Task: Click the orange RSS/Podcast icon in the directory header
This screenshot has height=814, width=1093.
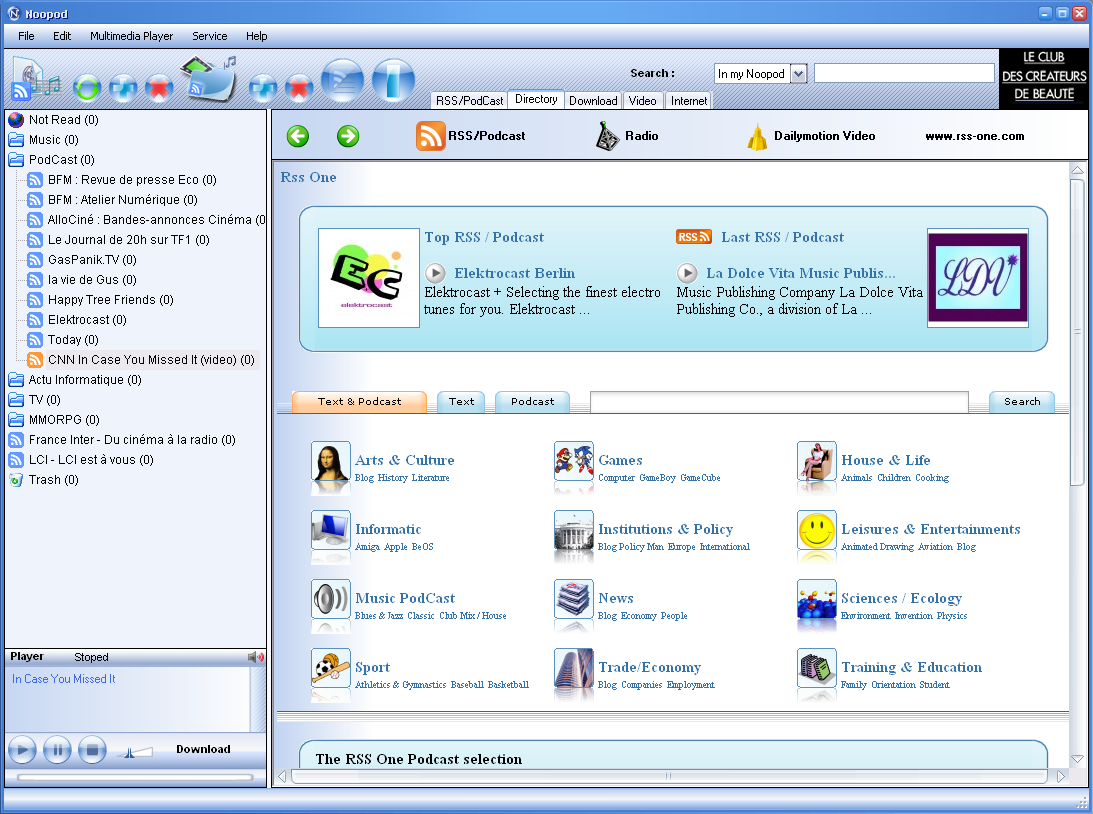Action: [x=430, y=136]
